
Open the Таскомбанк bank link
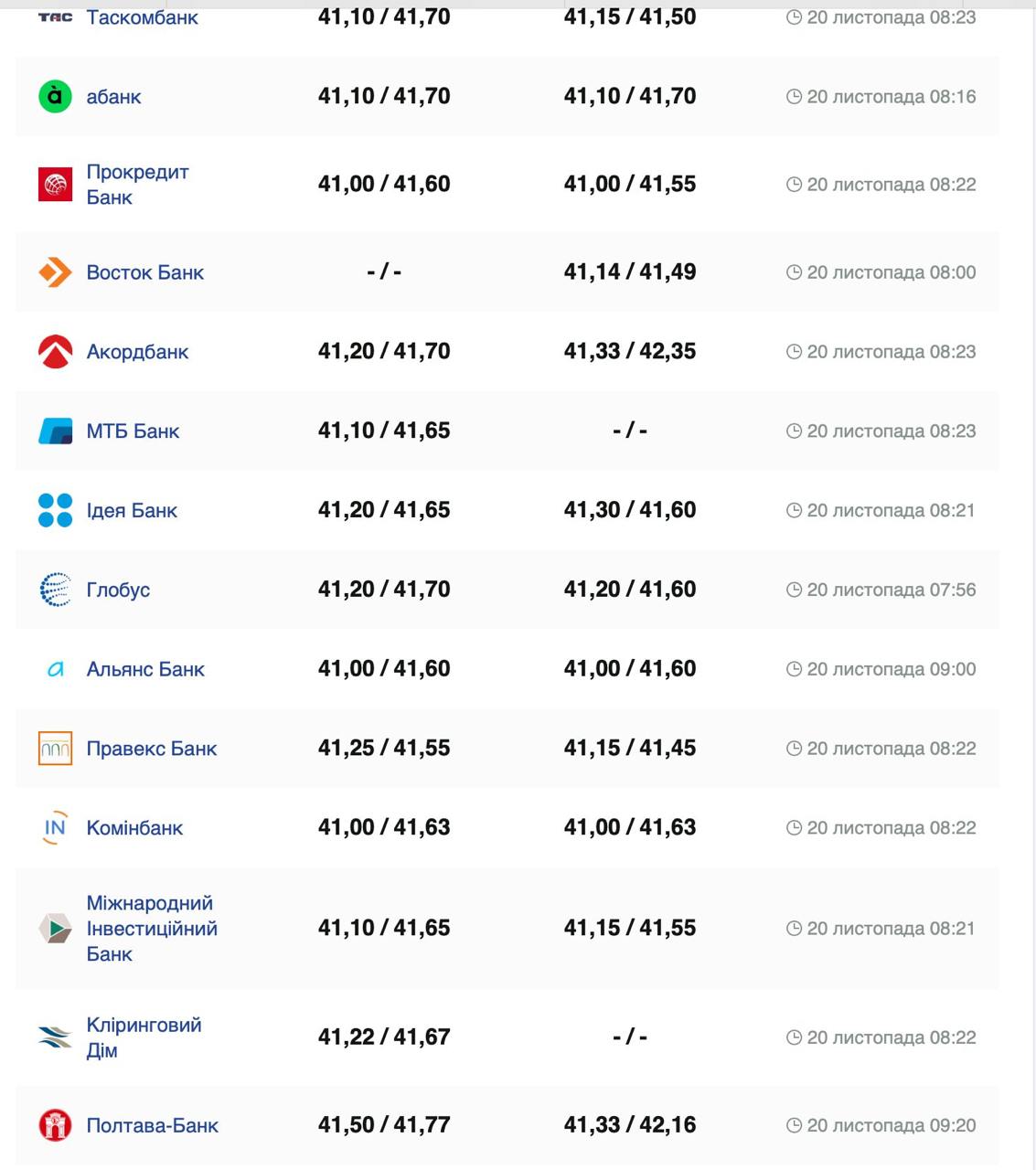[x=142, y=17]
